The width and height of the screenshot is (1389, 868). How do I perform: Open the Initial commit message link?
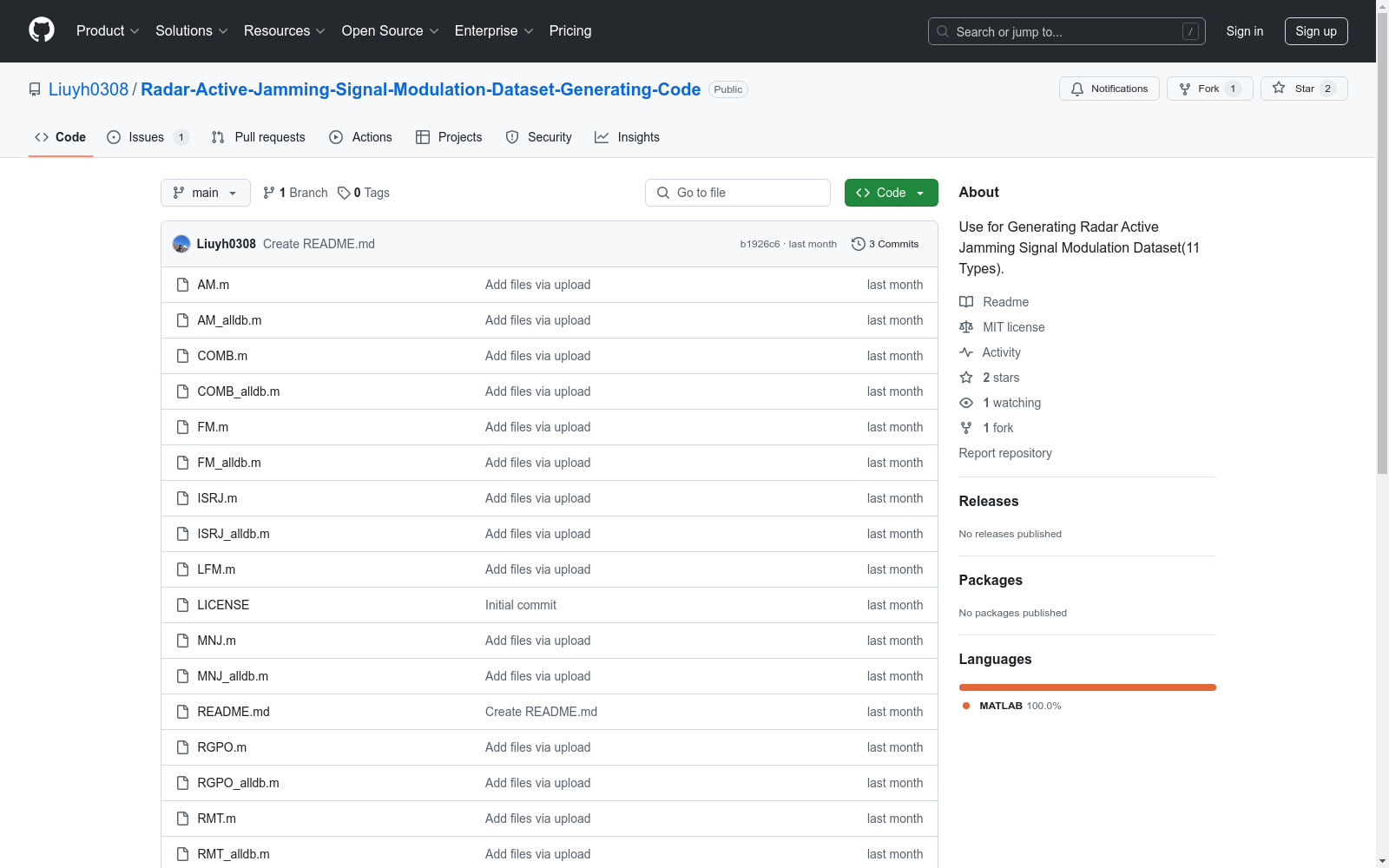[521, 605]
